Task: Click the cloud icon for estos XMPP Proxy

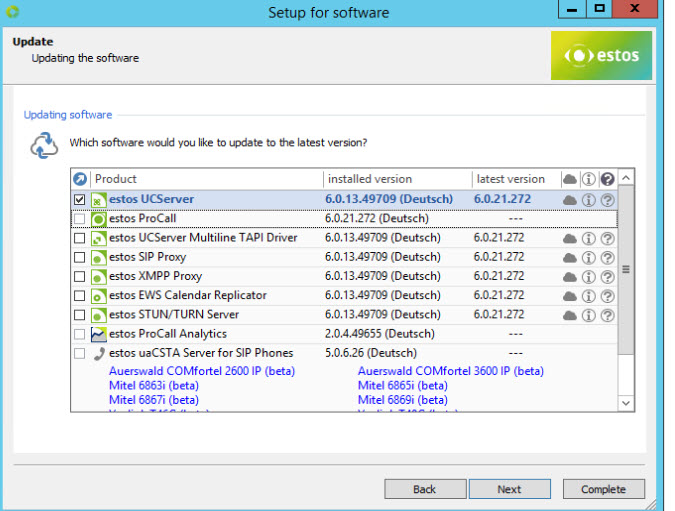Action: (570, 277)
